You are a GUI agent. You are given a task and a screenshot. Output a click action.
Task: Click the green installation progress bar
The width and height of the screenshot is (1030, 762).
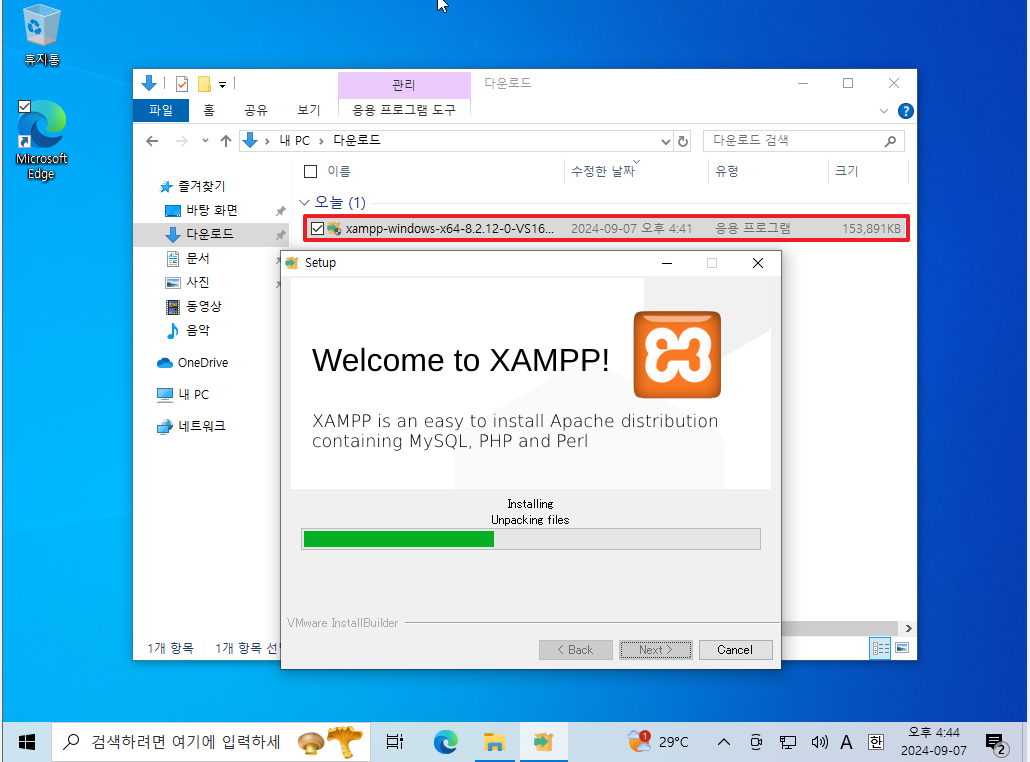[531, 539]
